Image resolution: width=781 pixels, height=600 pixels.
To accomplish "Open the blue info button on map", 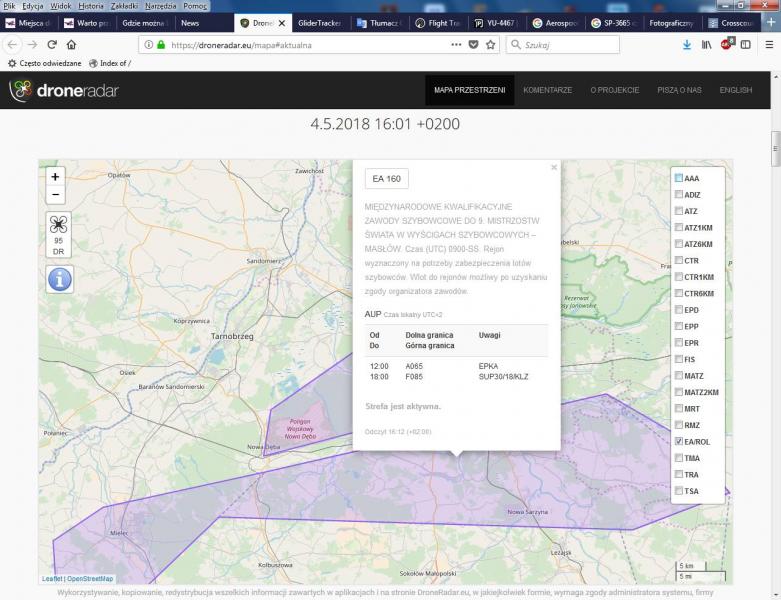I will pyautogui.click(x=59, y=280).
